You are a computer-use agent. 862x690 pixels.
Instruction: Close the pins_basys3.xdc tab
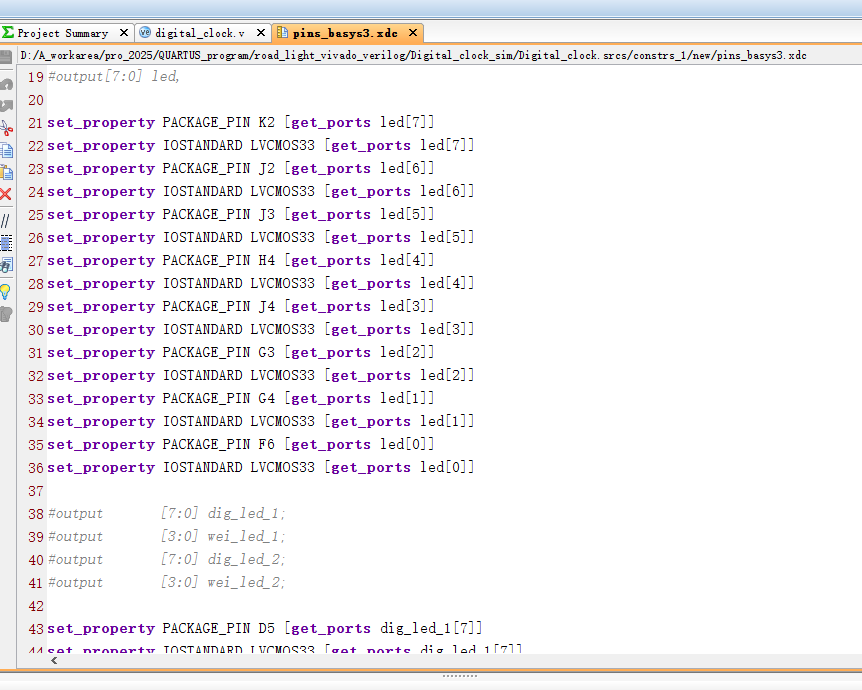point(413,33)
